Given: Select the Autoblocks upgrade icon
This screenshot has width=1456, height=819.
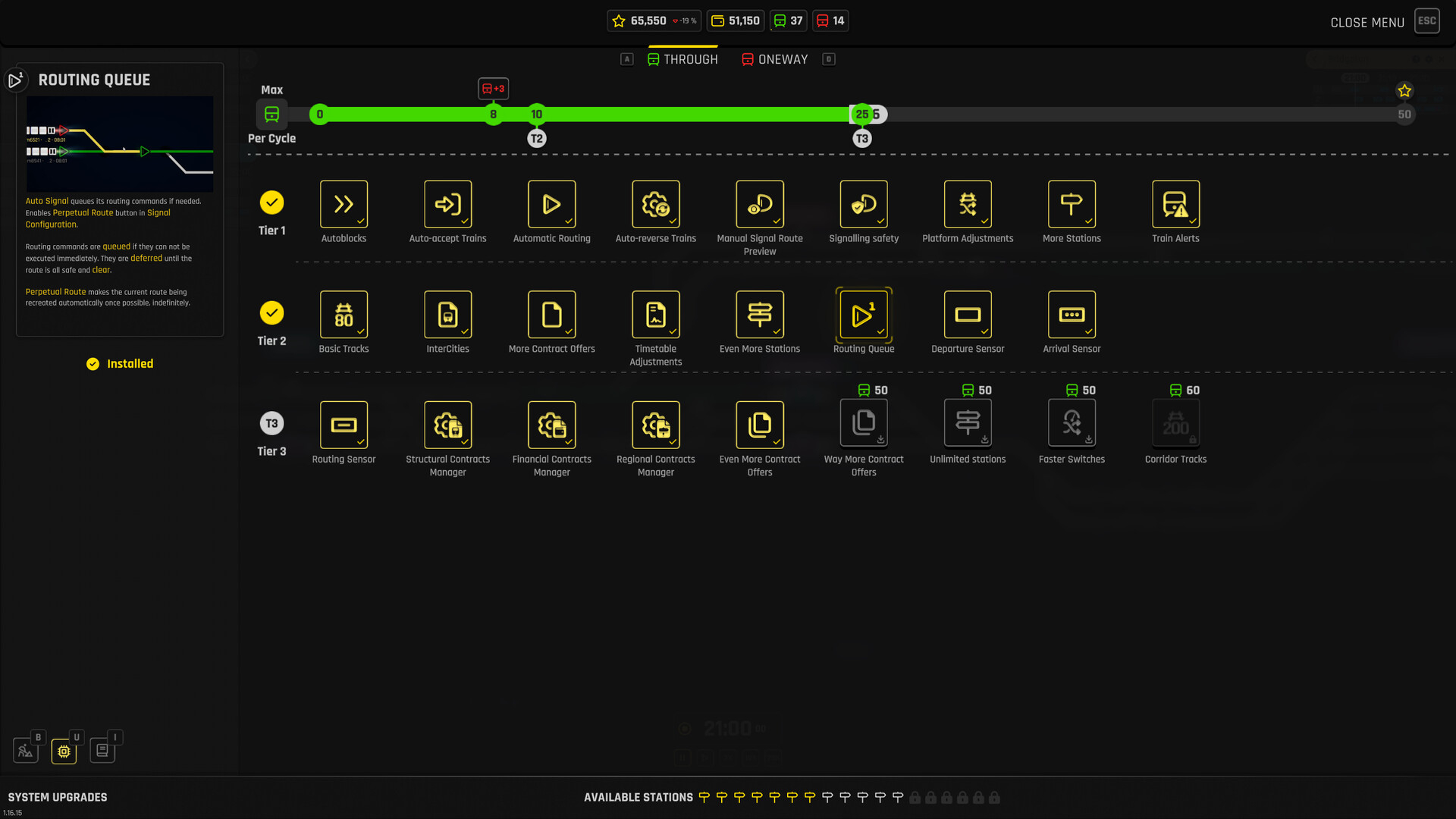Looking at the screenshot, I should pos(344,204).
